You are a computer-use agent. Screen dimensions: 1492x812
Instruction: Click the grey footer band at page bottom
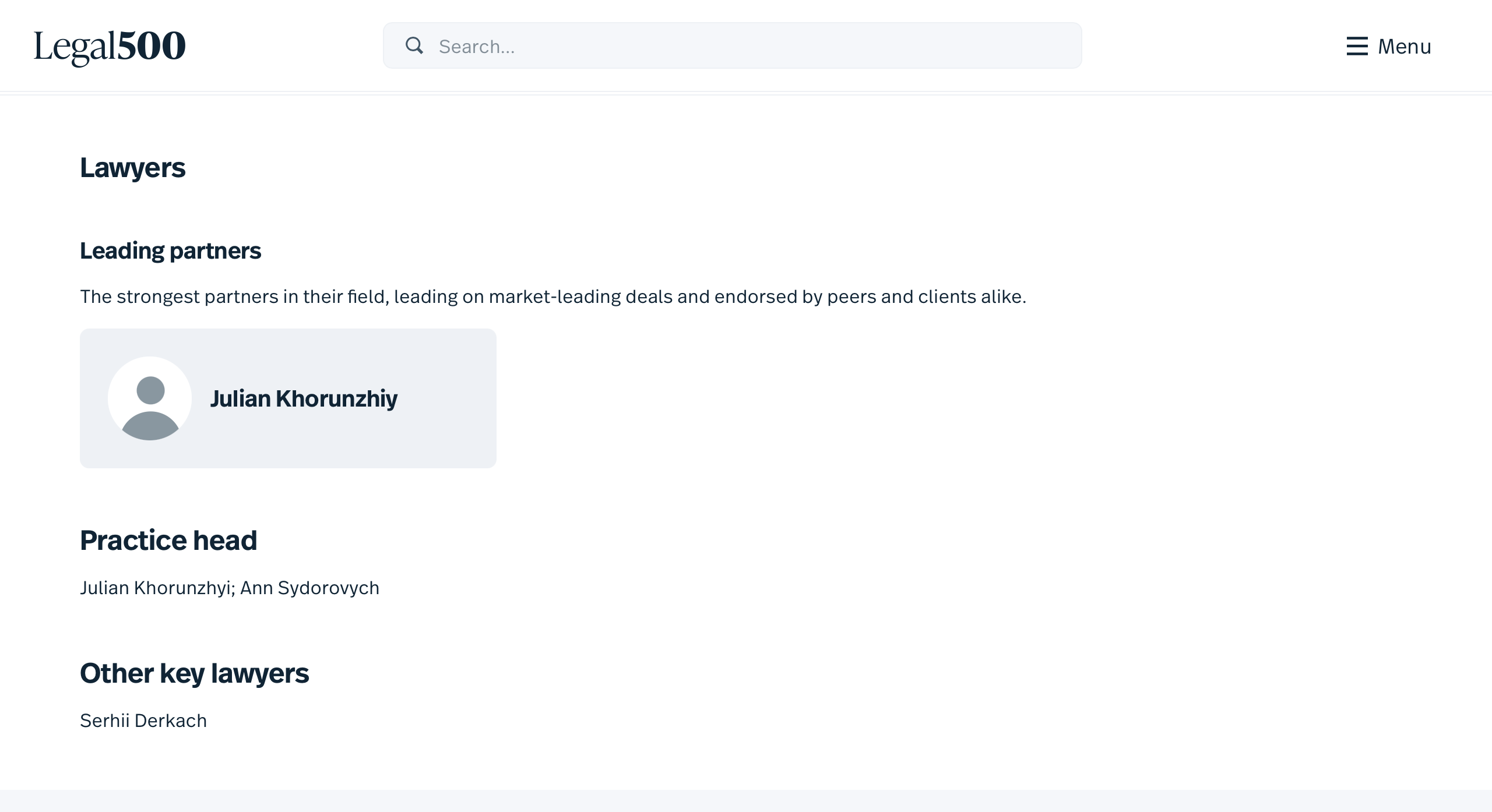pos(746,801)
